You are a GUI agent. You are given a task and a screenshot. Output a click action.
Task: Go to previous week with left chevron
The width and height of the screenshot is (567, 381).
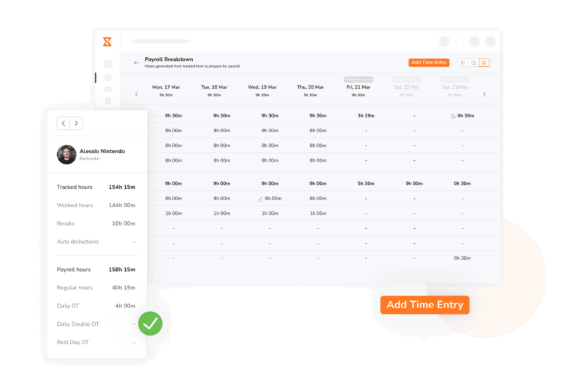click(136, 94)
